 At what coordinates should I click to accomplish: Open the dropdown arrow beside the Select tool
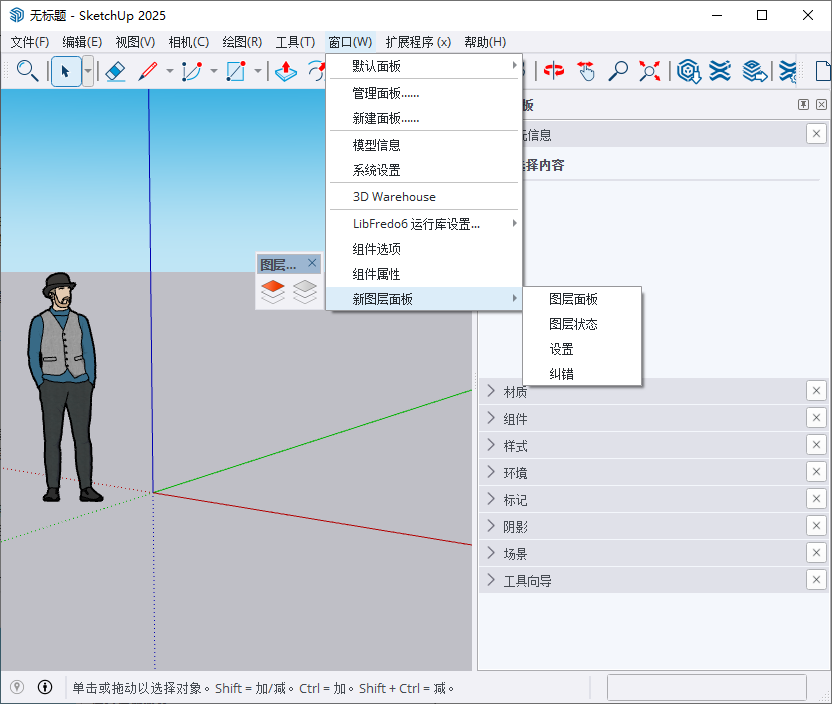tap(89, 71)
